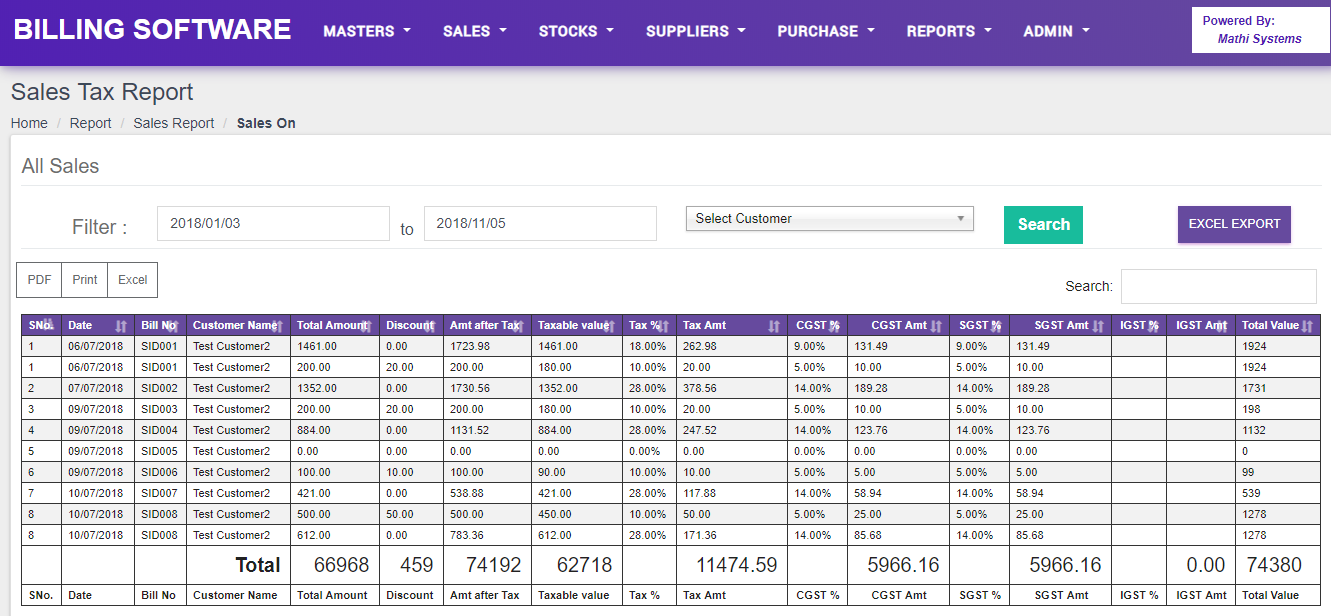Open the MASTERS menu
Screen dimensions: 1331x616
click(366, 31)
